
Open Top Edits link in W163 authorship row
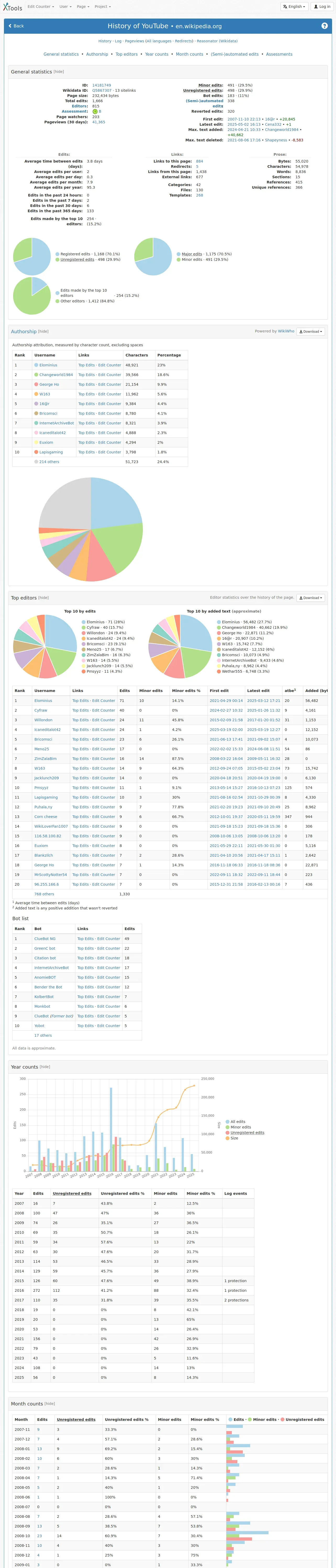pyautogui.click(x=87, y=394)
